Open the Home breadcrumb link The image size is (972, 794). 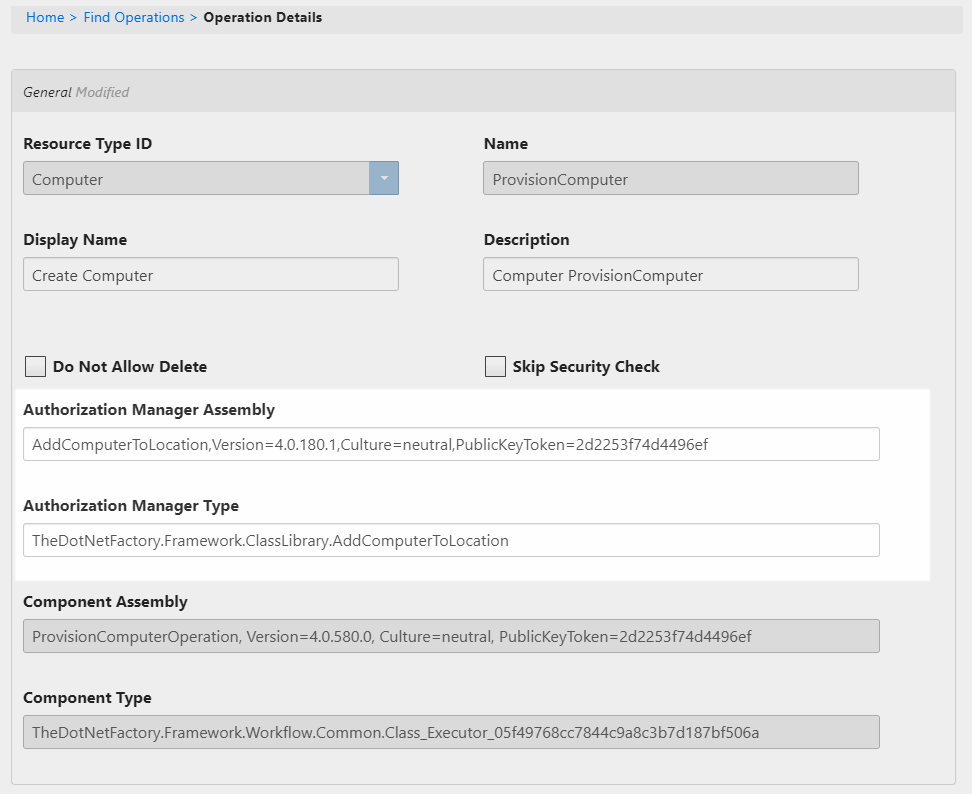tap(45, 17)
